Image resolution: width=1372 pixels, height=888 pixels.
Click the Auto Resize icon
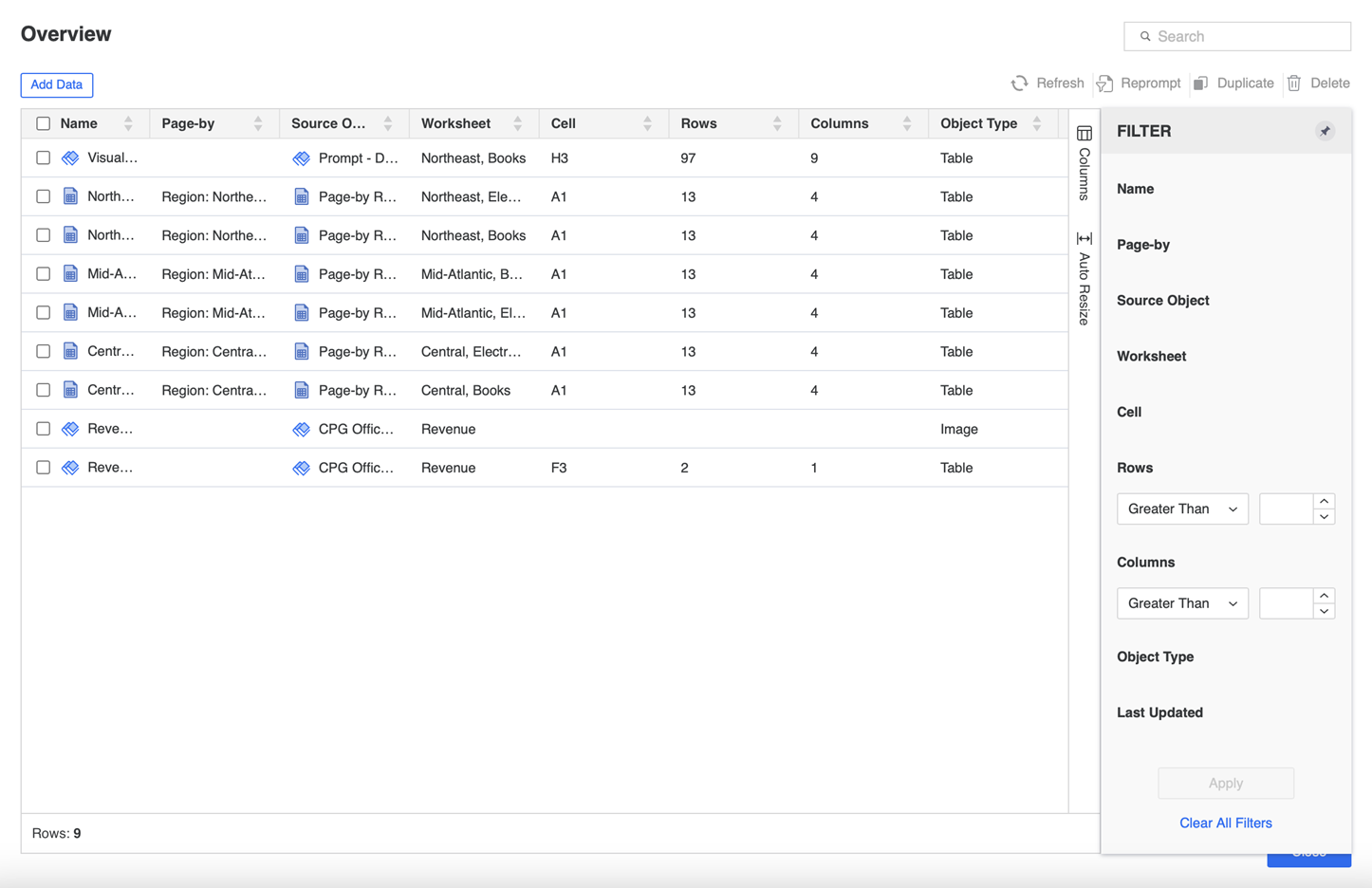[1085, 238]
